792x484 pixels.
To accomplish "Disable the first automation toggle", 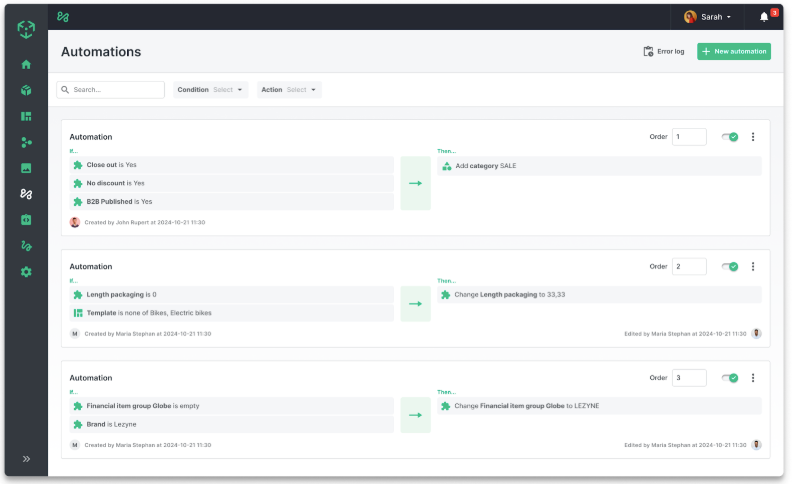I will 730,137.
